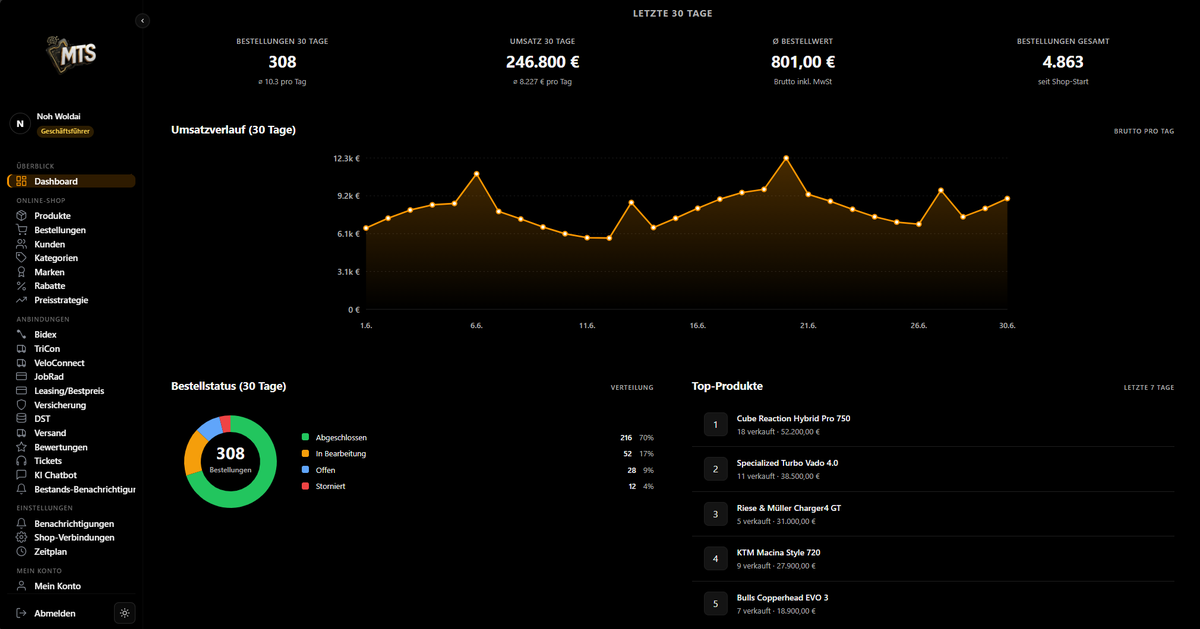
Task: Click the peak data point on the Umsatzverlauf chart
Action: coord(786,158)
